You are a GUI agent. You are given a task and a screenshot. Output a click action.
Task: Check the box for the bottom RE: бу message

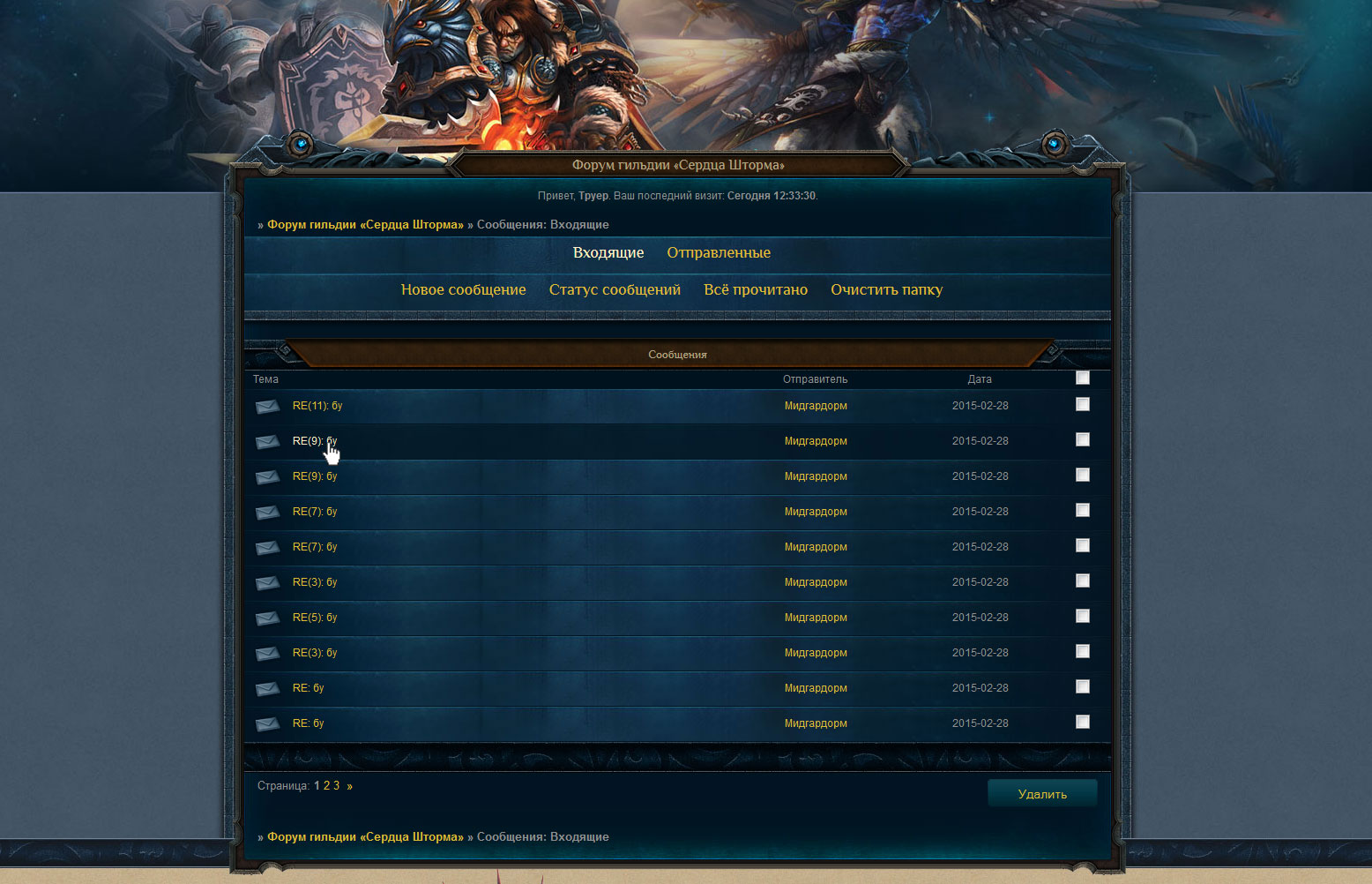[x=1083, y=722]
